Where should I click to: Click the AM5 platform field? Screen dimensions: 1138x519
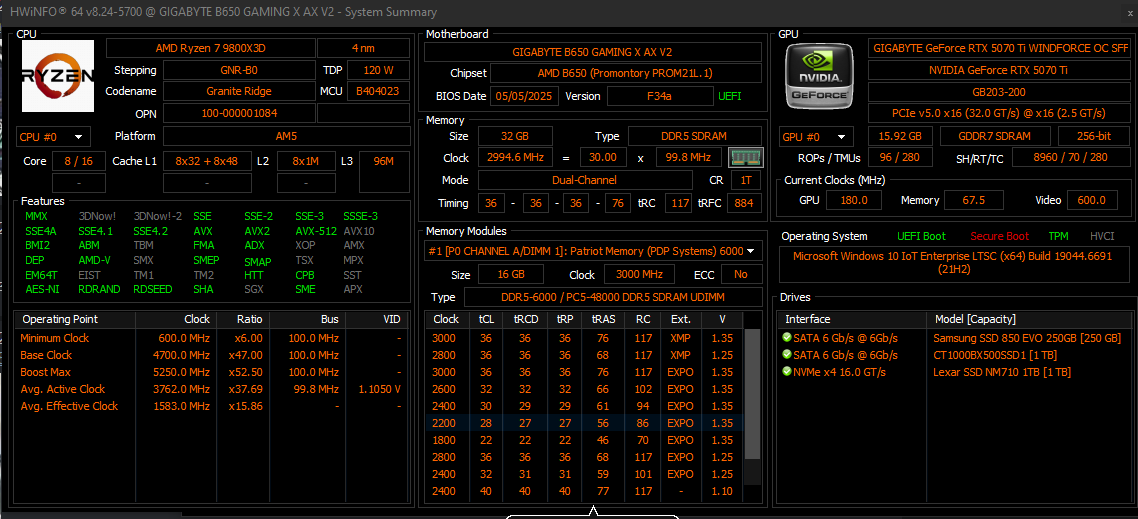286,136
